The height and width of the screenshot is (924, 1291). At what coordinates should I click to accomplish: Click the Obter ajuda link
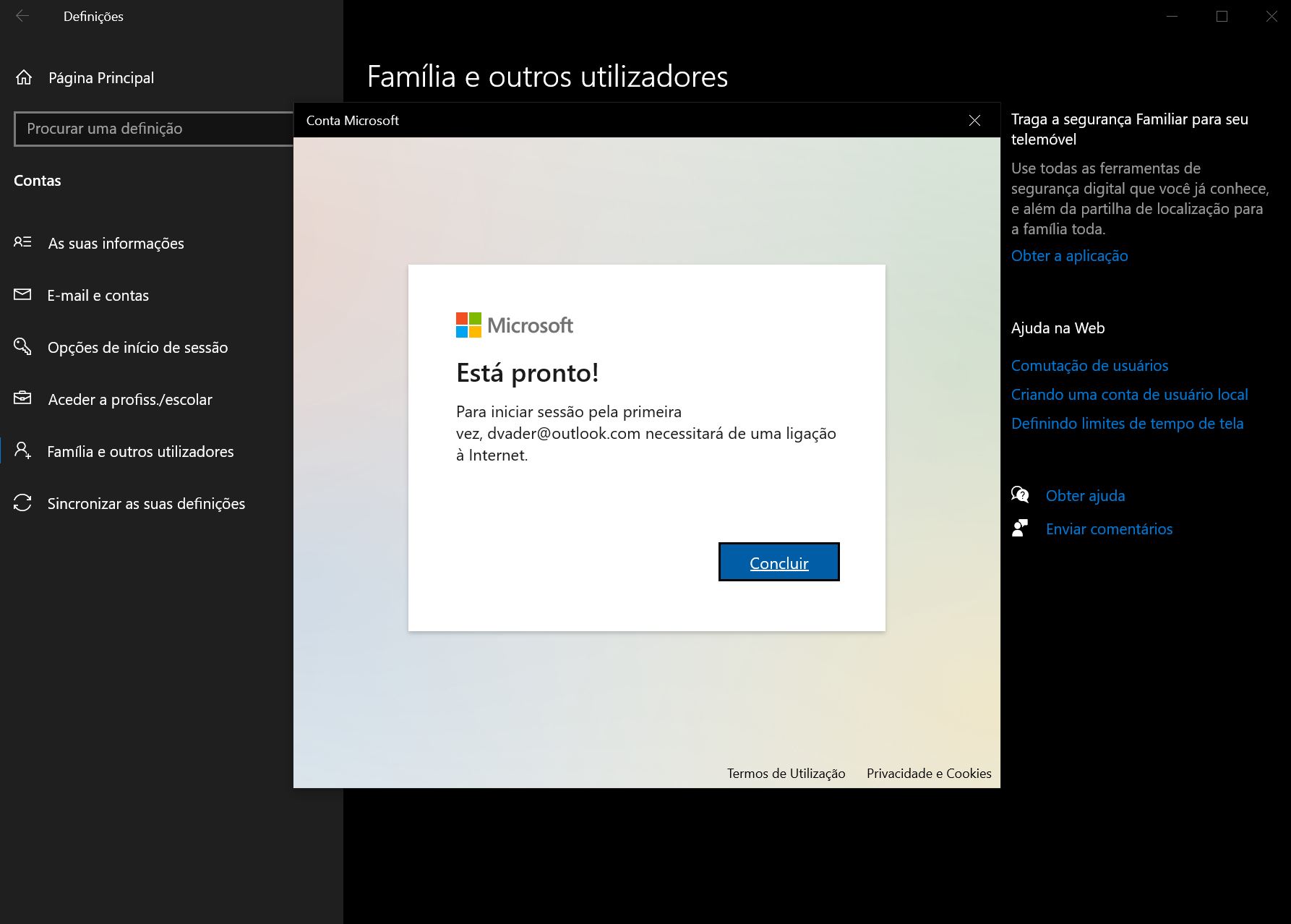1085,495
